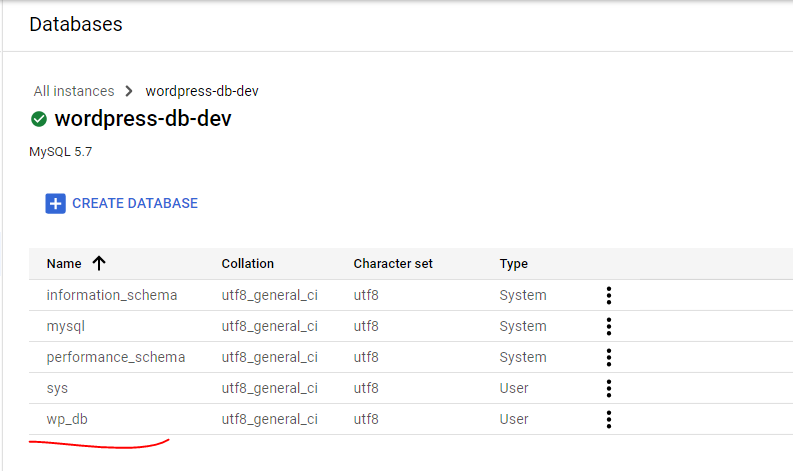Select the performance_schema database name
The height and width of the screenshot is (471, 793).
[x=116, y=357]
